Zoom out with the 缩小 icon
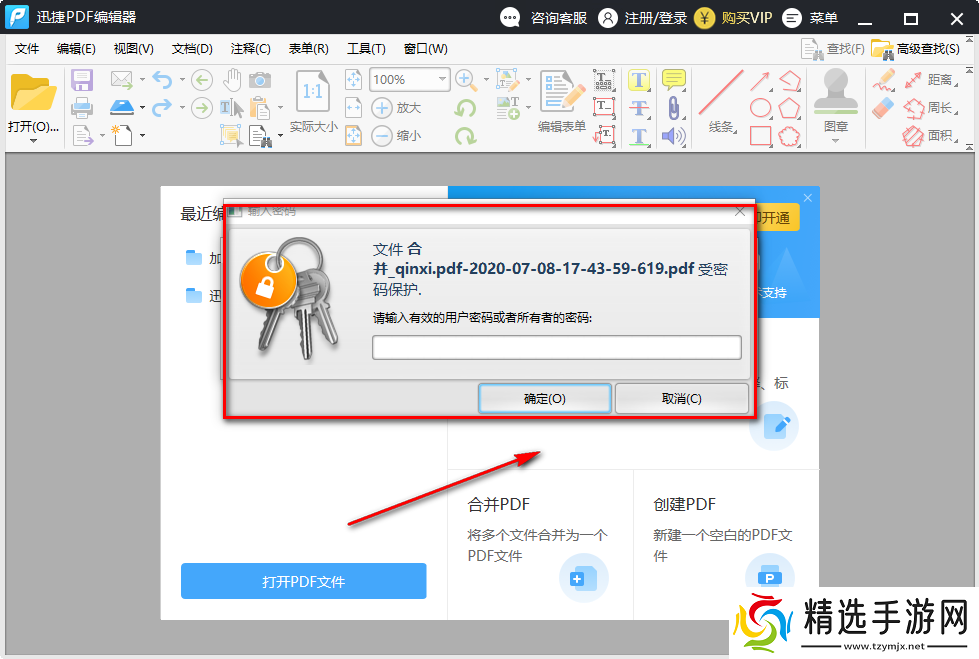 [382, 135]
